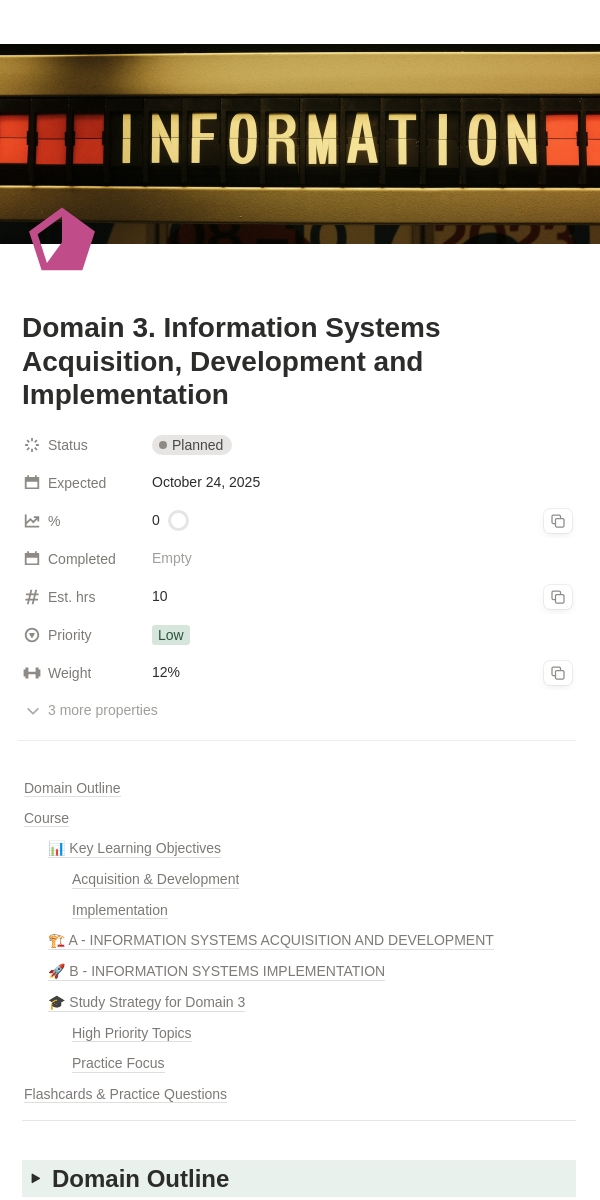Click the Completed property calendar icon
Viewport: 600px width, 1200px height.
click(32, 559)
